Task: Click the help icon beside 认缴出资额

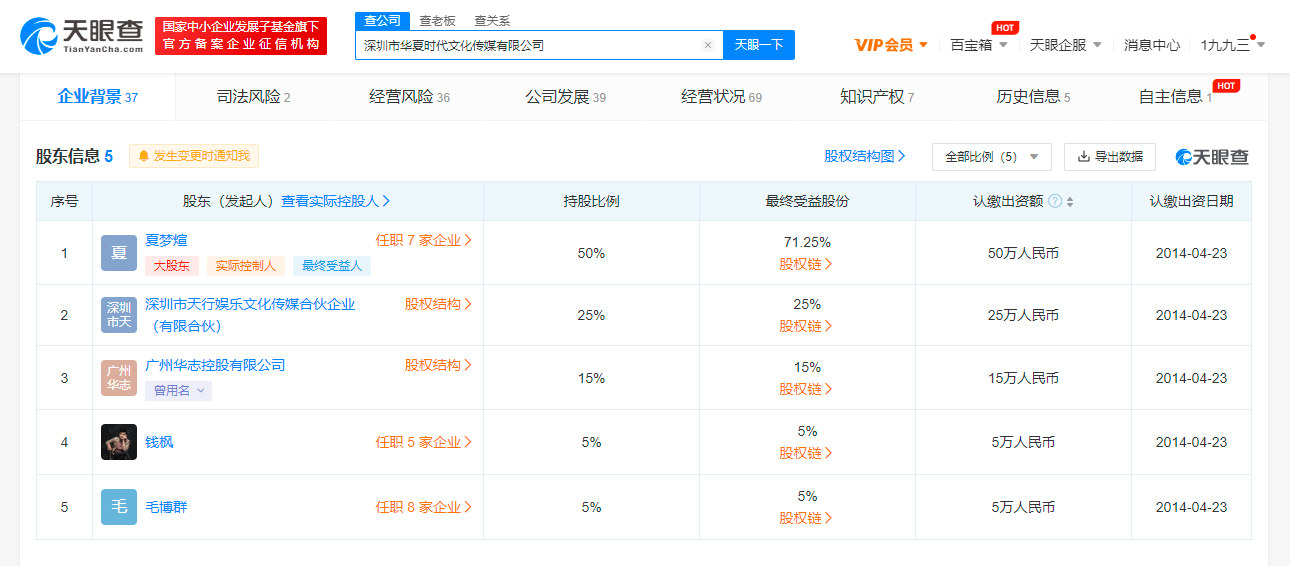Action: point(1055,201)
